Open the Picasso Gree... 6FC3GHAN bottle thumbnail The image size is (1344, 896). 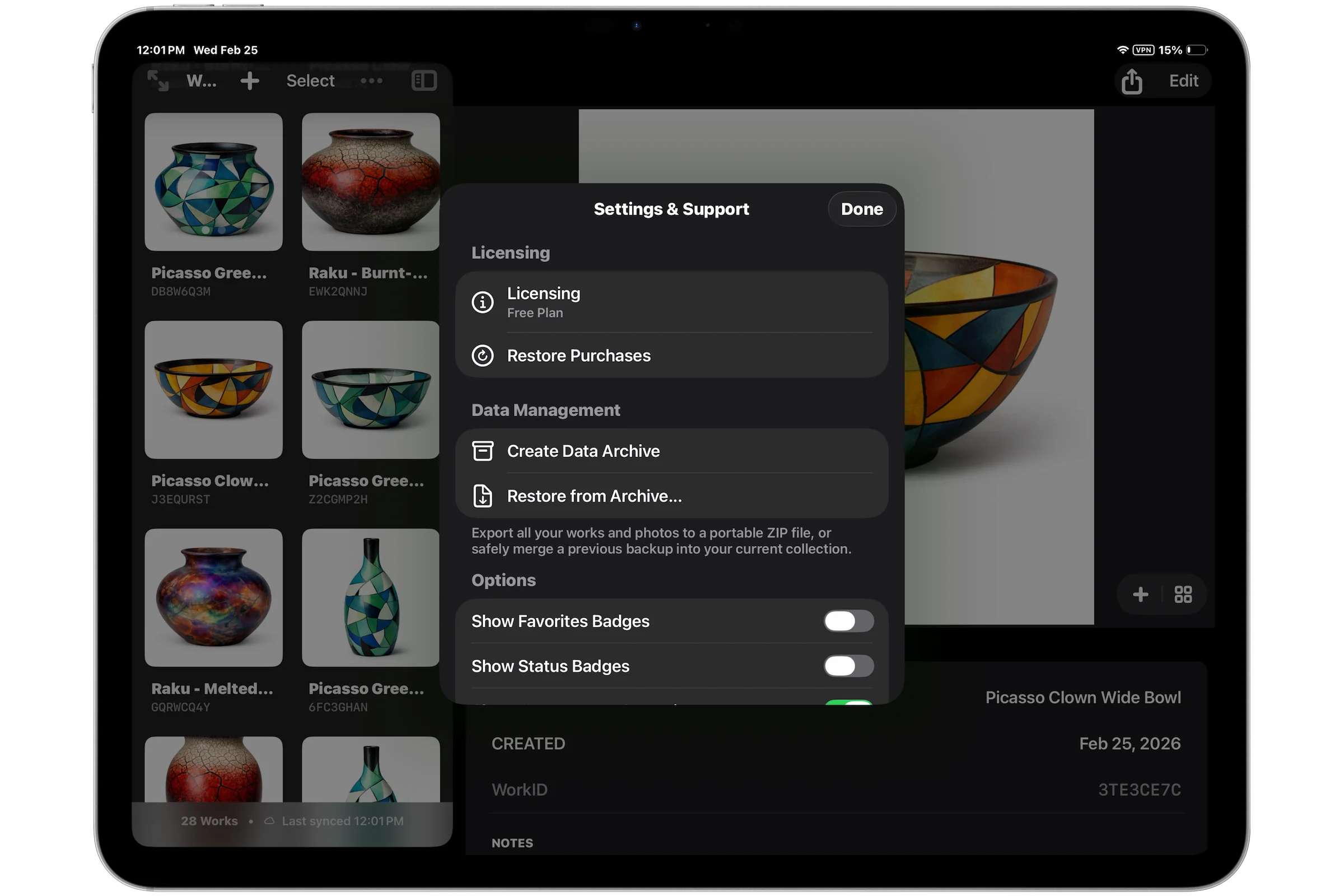pos(371,598)
